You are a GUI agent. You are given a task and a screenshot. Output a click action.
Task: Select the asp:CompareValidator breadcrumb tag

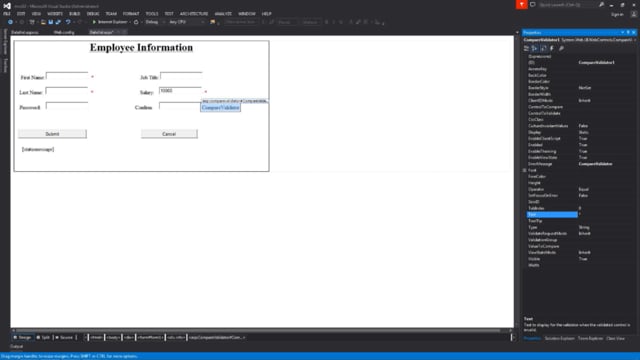pyautogui.click(x=217, y=338)
